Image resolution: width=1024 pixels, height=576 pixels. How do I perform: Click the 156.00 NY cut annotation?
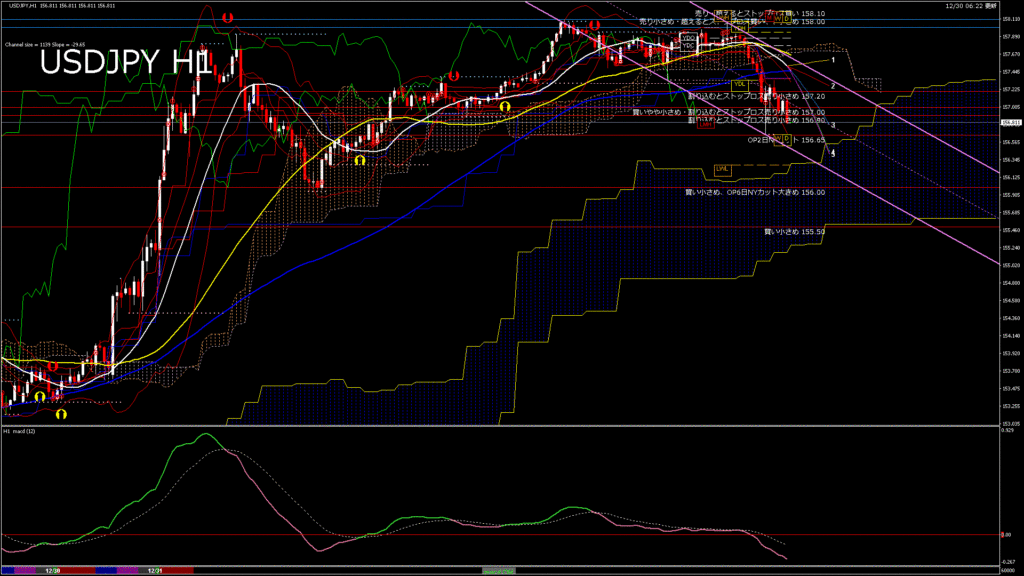(755, 193)
